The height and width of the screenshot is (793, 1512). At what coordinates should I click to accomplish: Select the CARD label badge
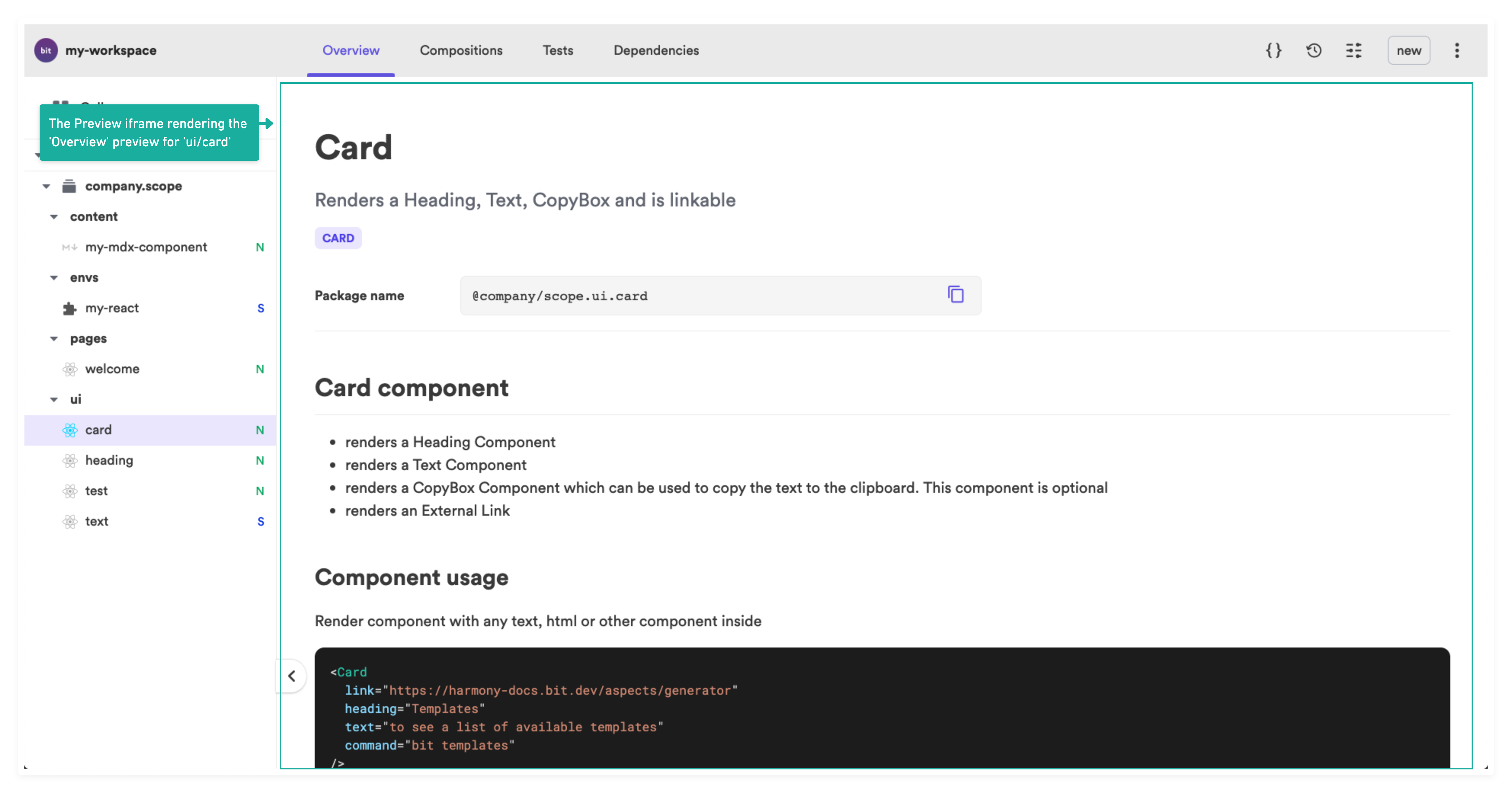(x=338, y=238)
